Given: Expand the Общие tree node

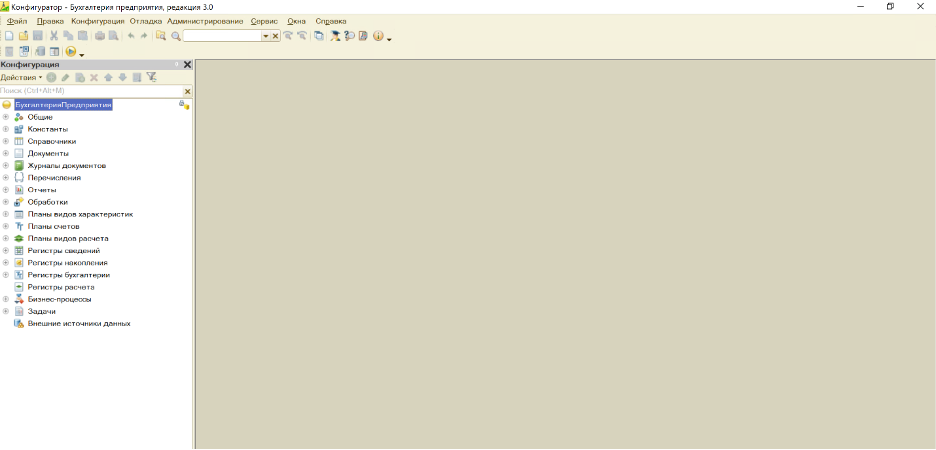Looking at the screenshot, I should coord(6,117).
